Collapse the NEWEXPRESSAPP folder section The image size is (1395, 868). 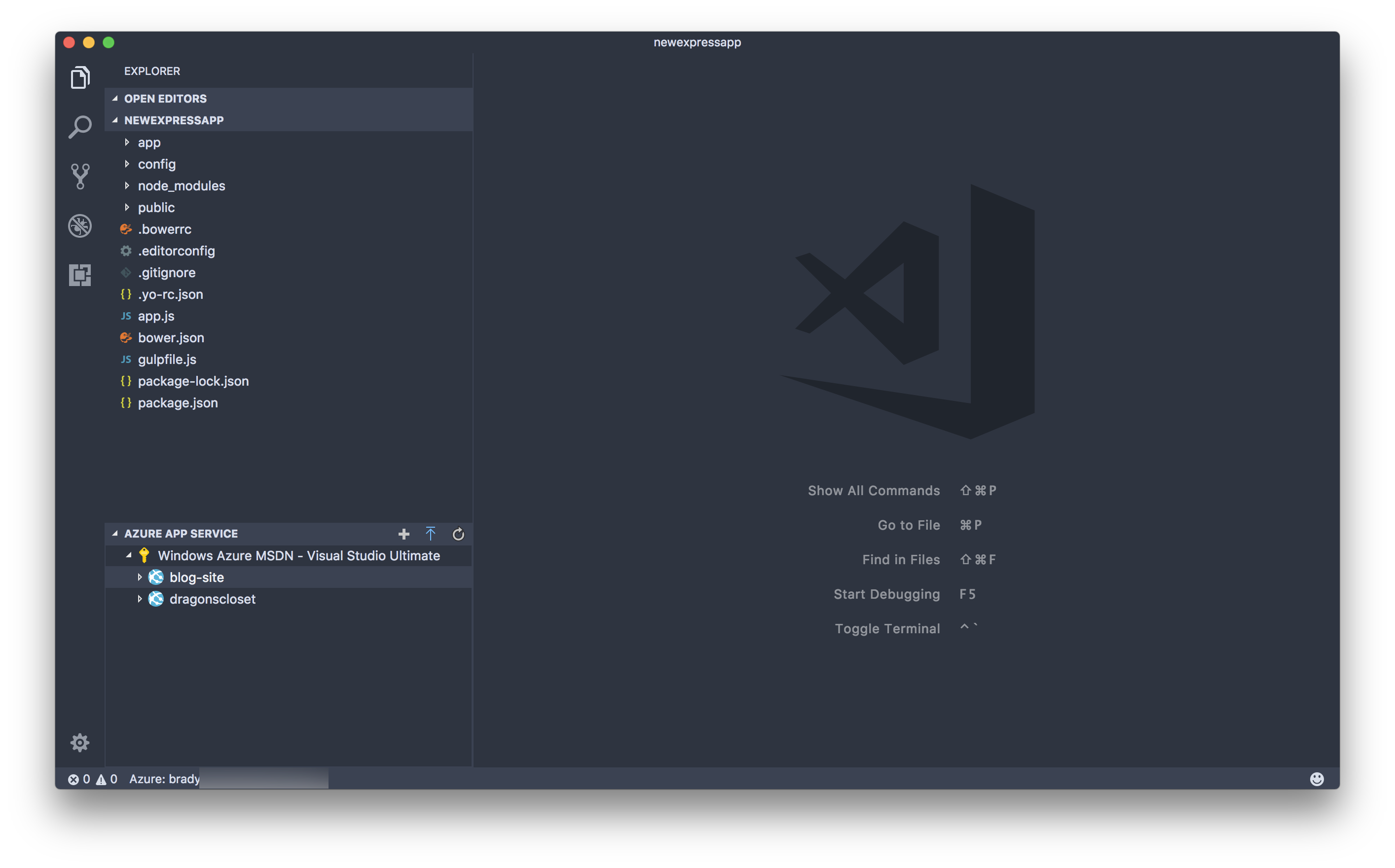[x=115, y=120]
